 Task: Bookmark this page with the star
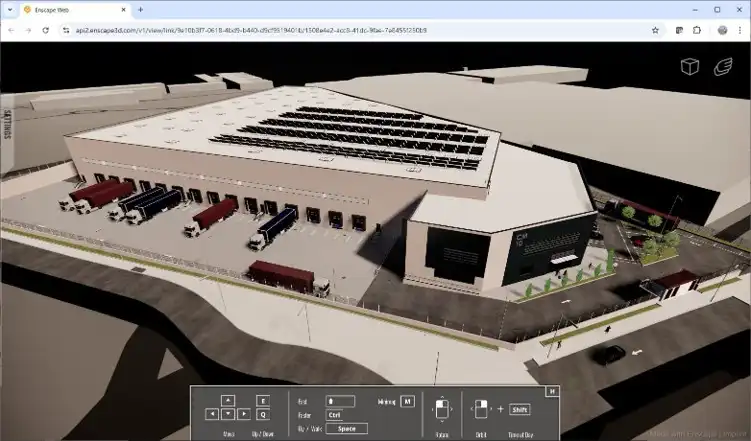(x=655, y=30)
